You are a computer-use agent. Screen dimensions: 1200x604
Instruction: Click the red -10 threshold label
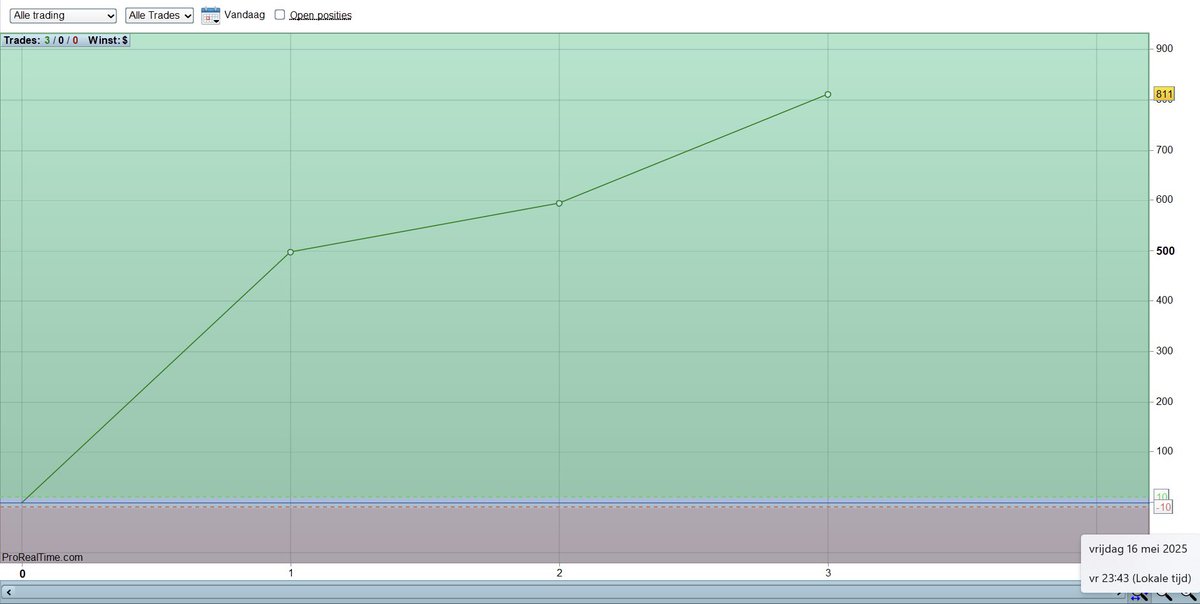click(x=1164, y=507)
